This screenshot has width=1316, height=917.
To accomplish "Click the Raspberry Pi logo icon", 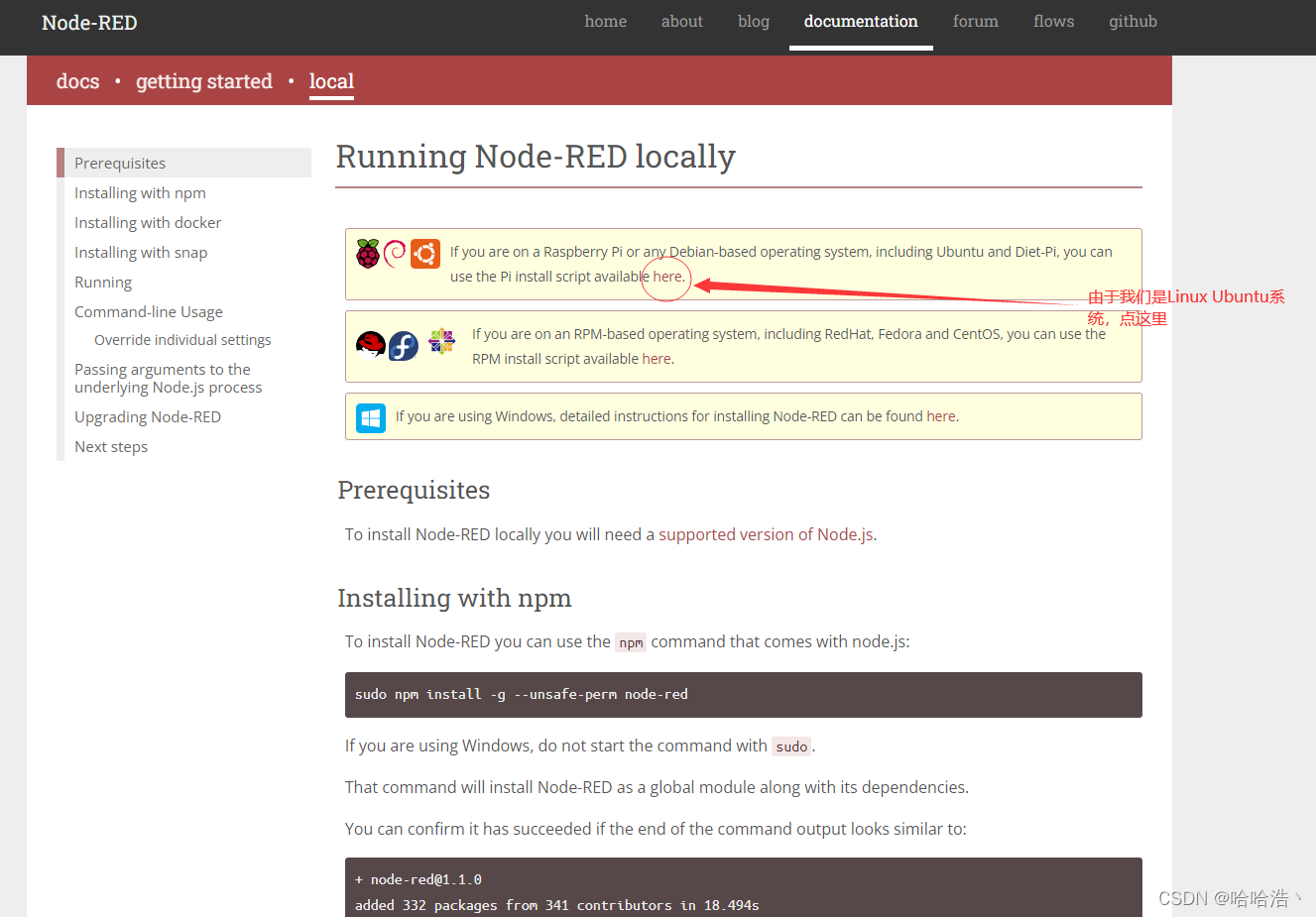I will [368, 254].
